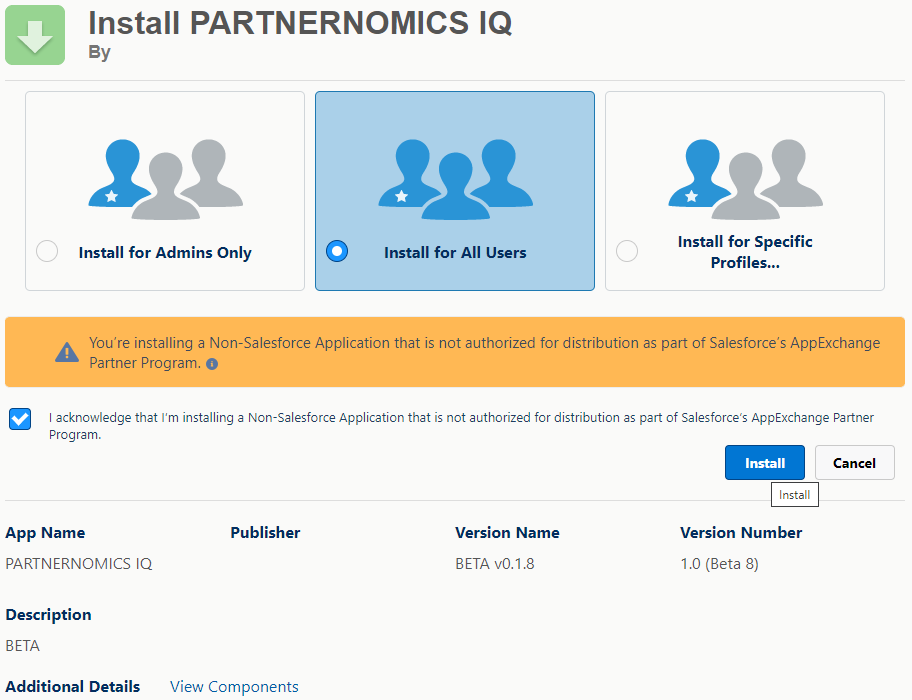Image resolution: width=912 pixels, height=700 pixels.
Task: Click the Publisher column header
Action: [265, 533]
